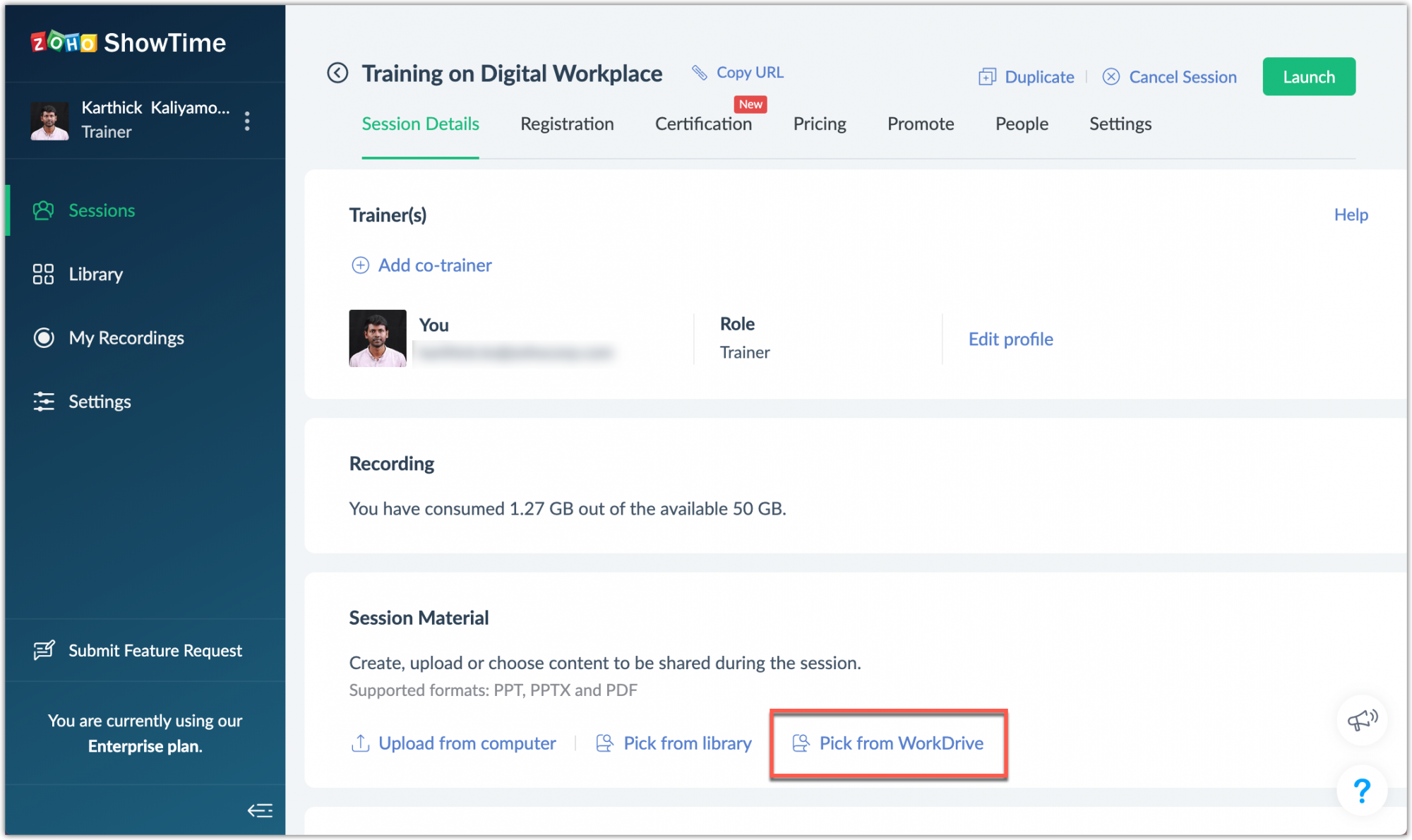Click the trainer's profile photo
The width and height of the screenshot is (1412, 840).
point(378,338)
